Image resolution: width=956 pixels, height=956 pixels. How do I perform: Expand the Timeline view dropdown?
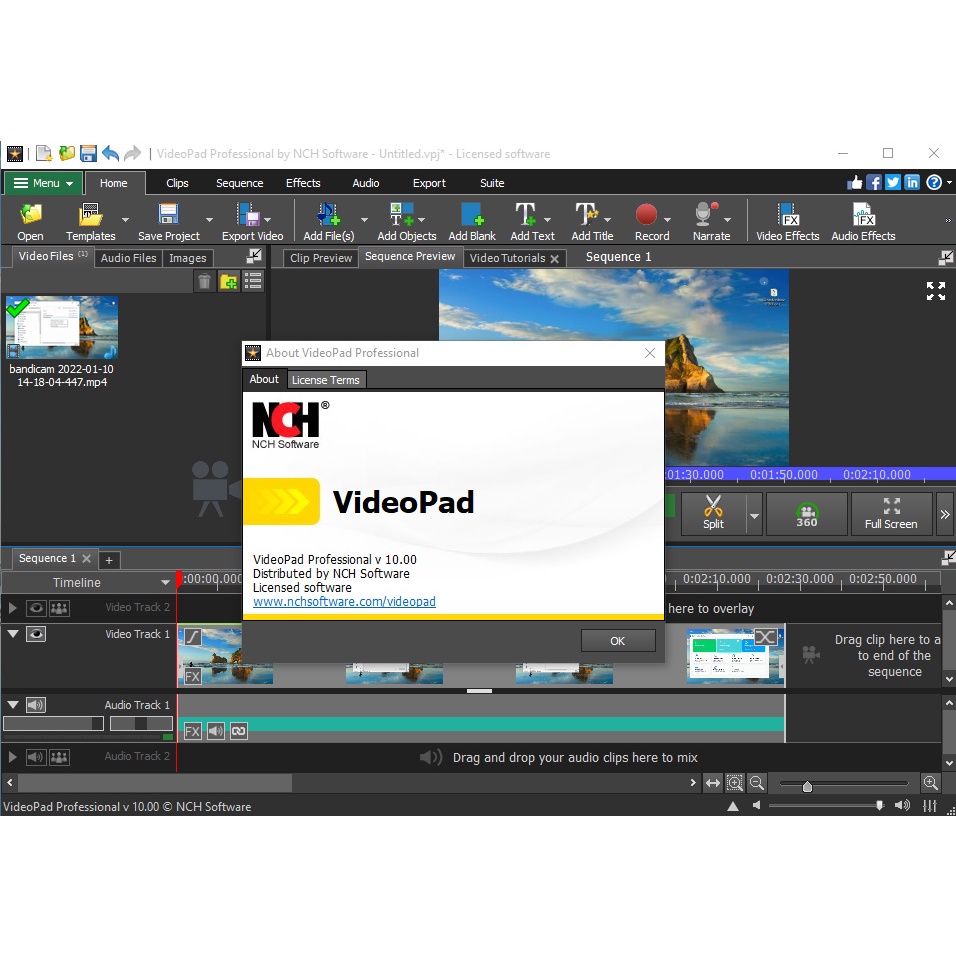(x=165, y=583)
